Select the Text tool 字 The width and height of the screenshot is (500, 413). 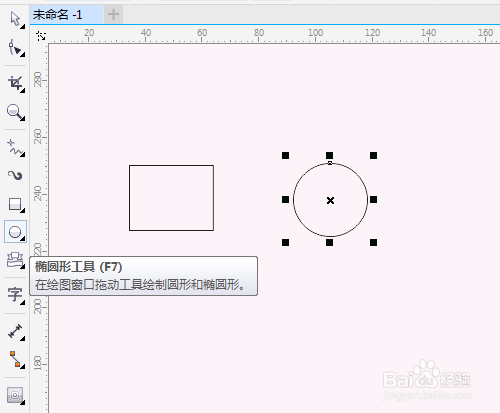point(15,295)
